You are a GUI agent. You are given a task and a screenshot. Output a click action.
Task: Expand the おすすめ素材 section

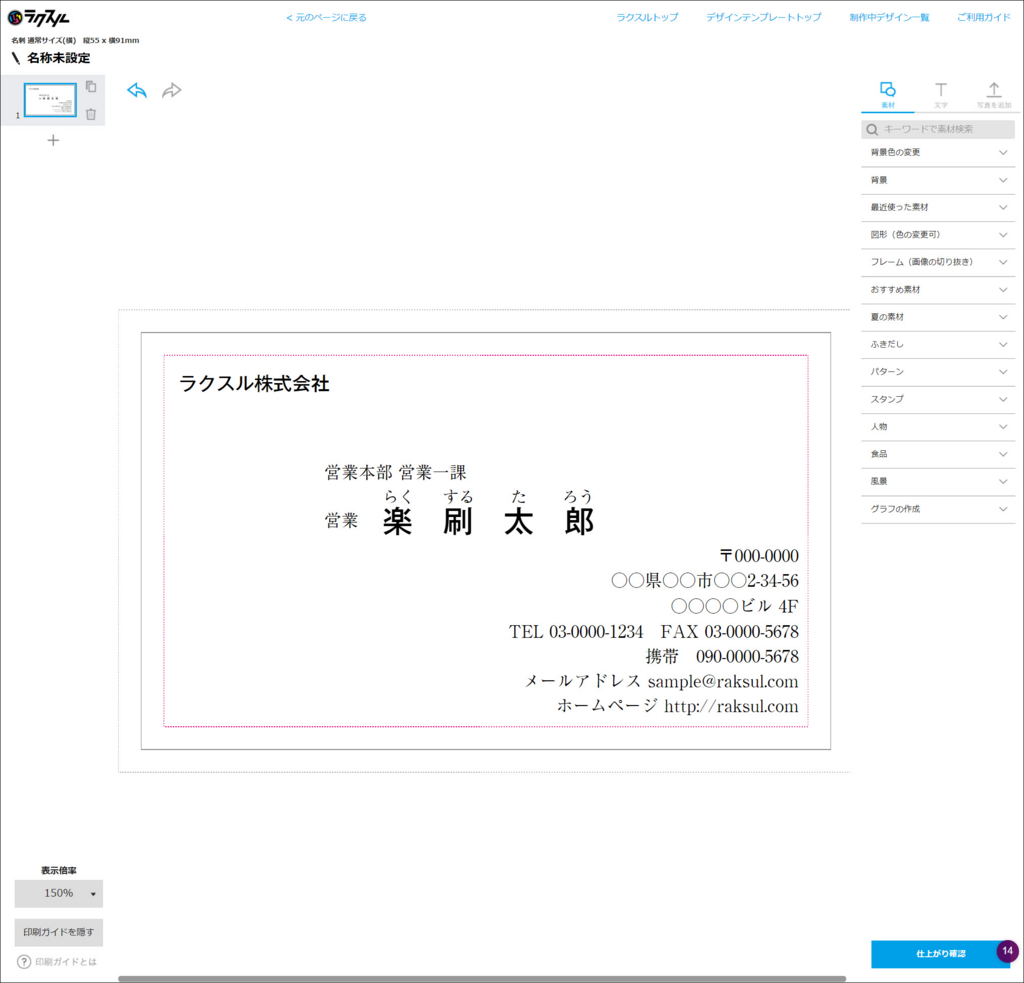[938, 289]
